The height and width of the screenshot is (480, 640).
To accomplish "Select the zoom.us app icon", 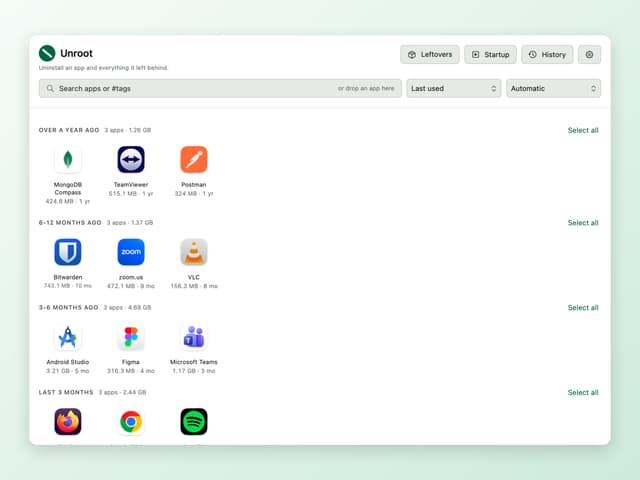I will pyautogui.click(x=131, y=252).
